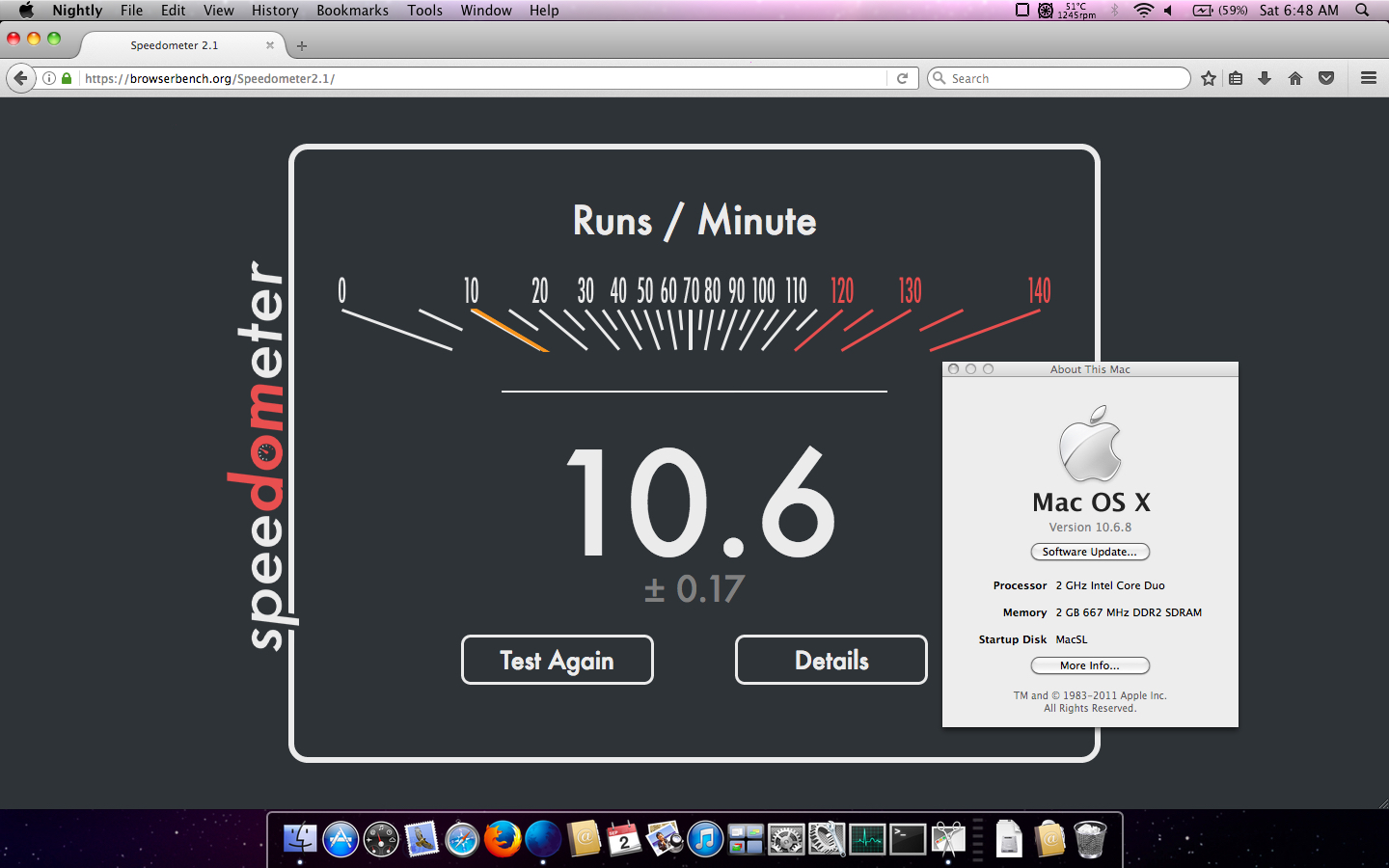
Task: Save the page to Pocket
Action: pyautogui.click(x=1326, y=78)
